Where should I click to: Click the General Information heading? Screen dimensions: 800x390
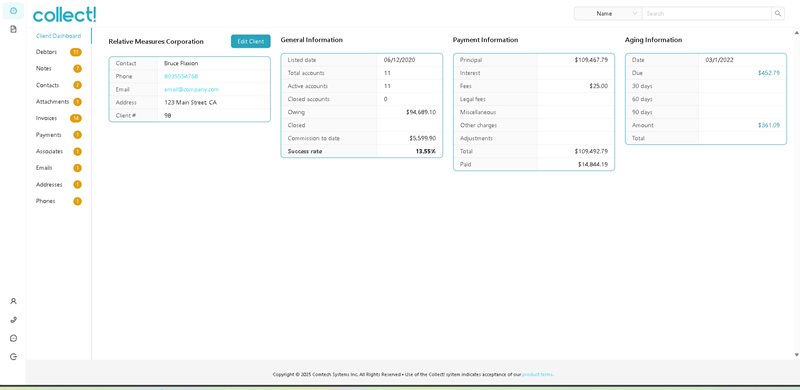pos(312,40)
